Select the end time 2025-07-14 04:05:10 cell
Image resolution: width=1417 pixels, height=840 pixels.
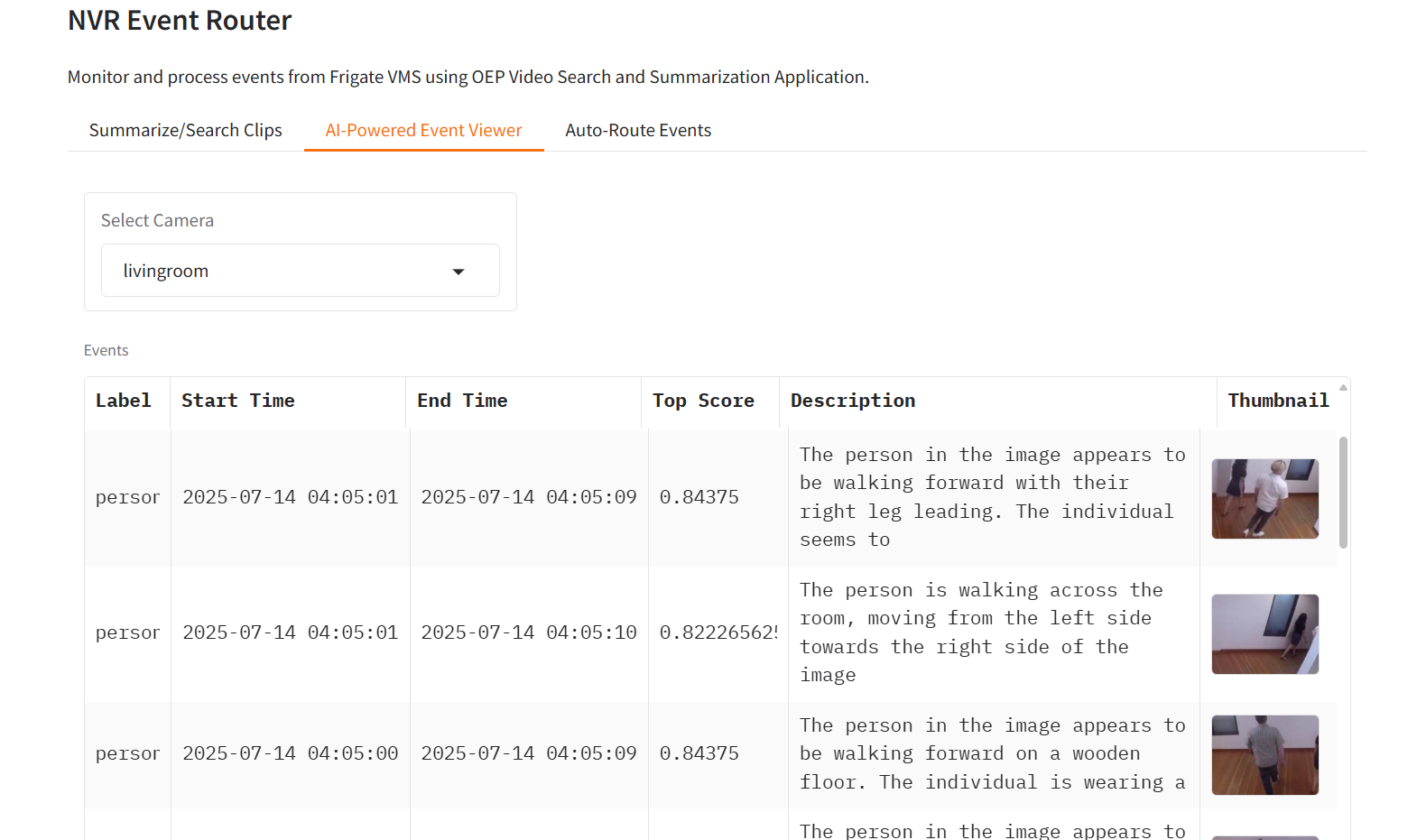click(x=528, y=632)
